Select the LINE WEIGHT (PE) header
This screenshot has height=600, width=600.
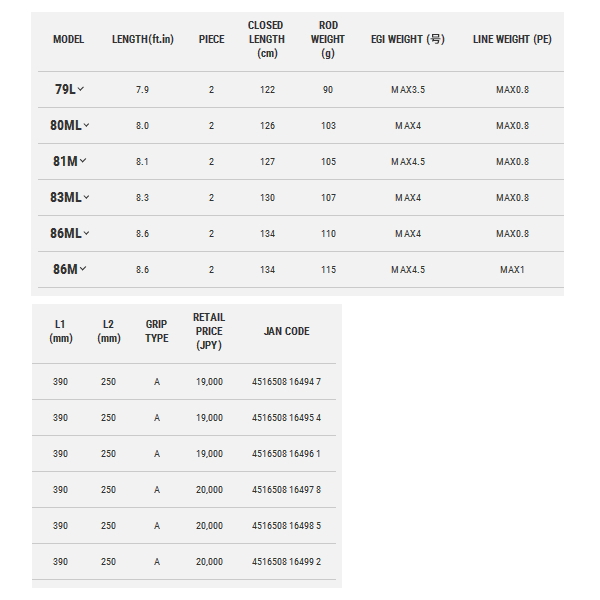512,39
